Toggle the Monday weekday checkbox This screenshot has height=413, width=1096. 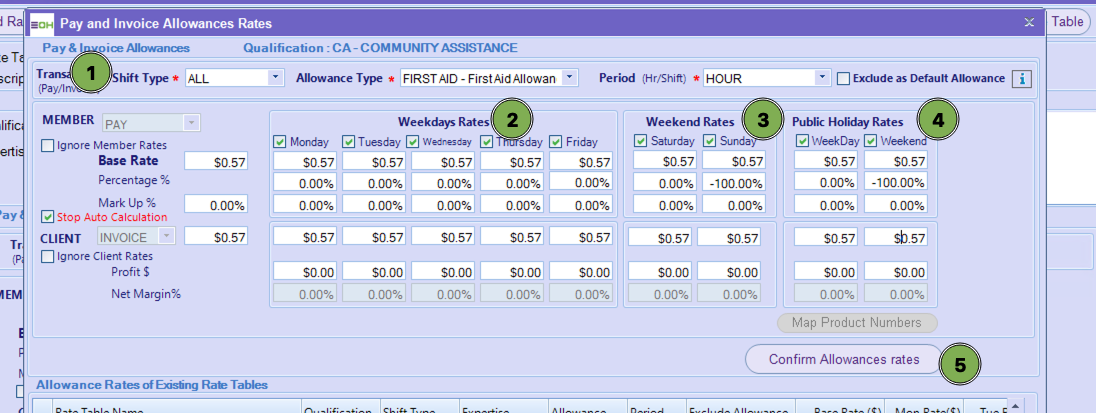[280, 142]
